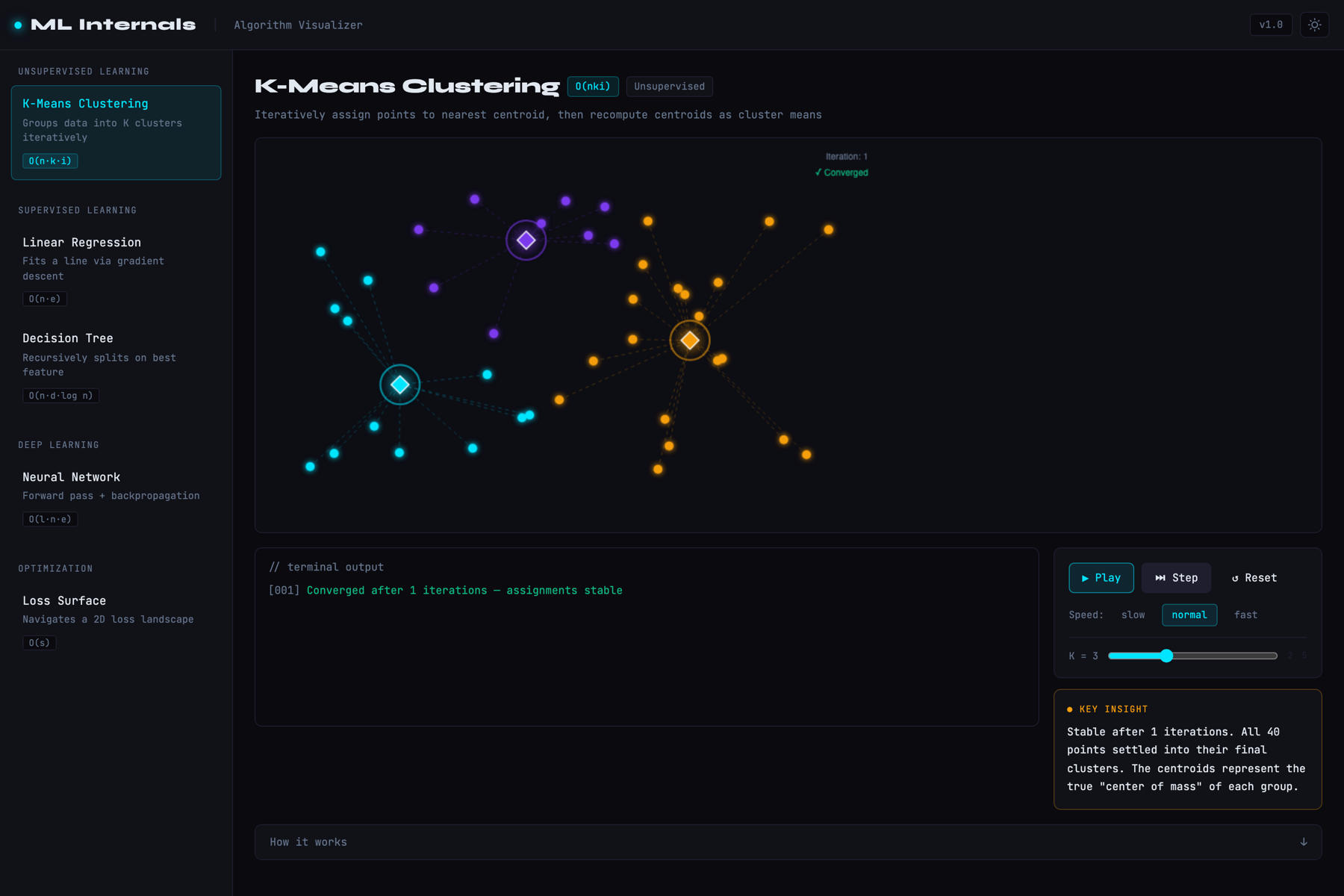Open Linear Regression algorithm
This screenshot has height=896, width=1344.
(x=116, y=270)
